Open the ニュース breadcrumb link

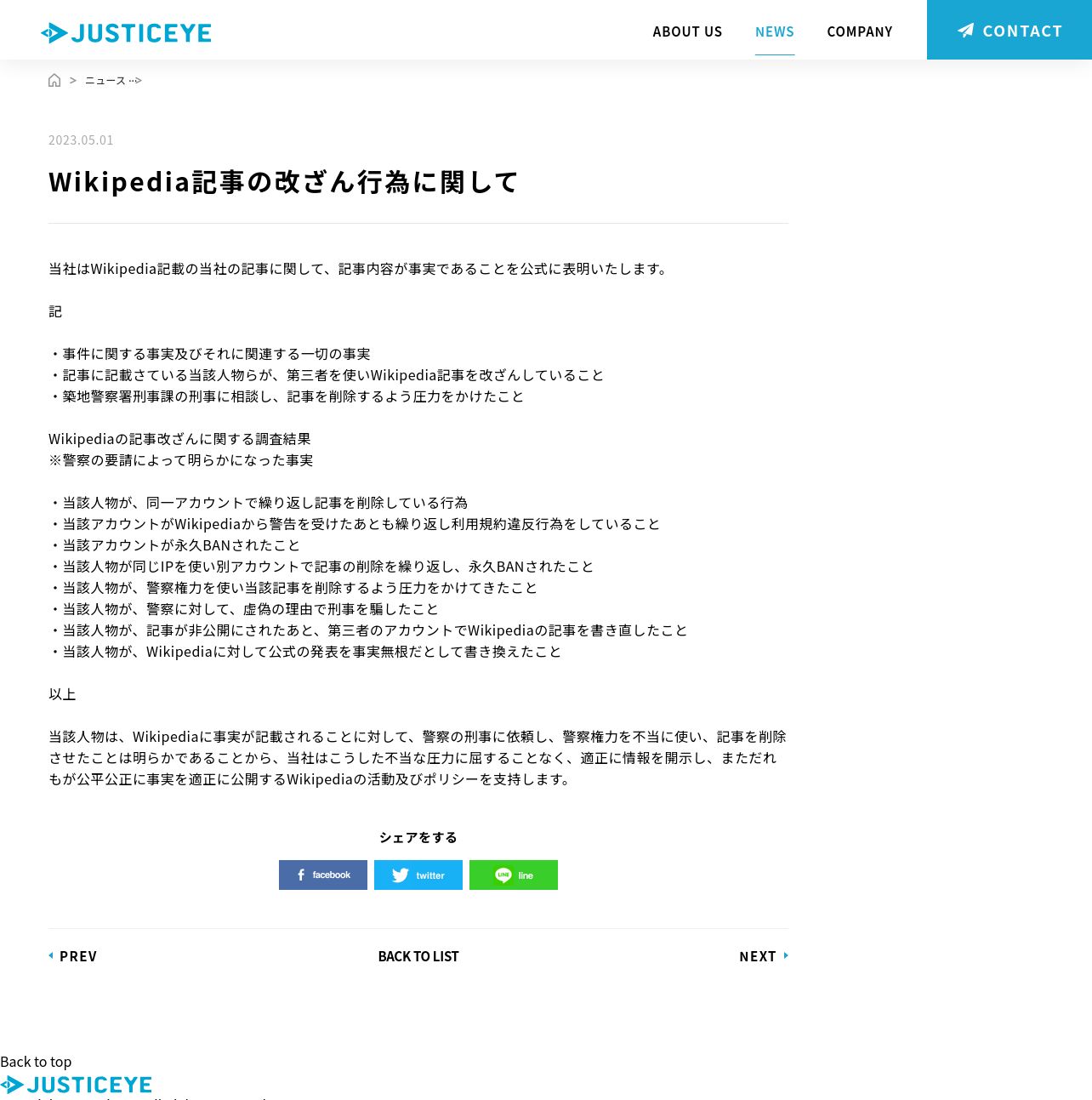pos(105,80)
